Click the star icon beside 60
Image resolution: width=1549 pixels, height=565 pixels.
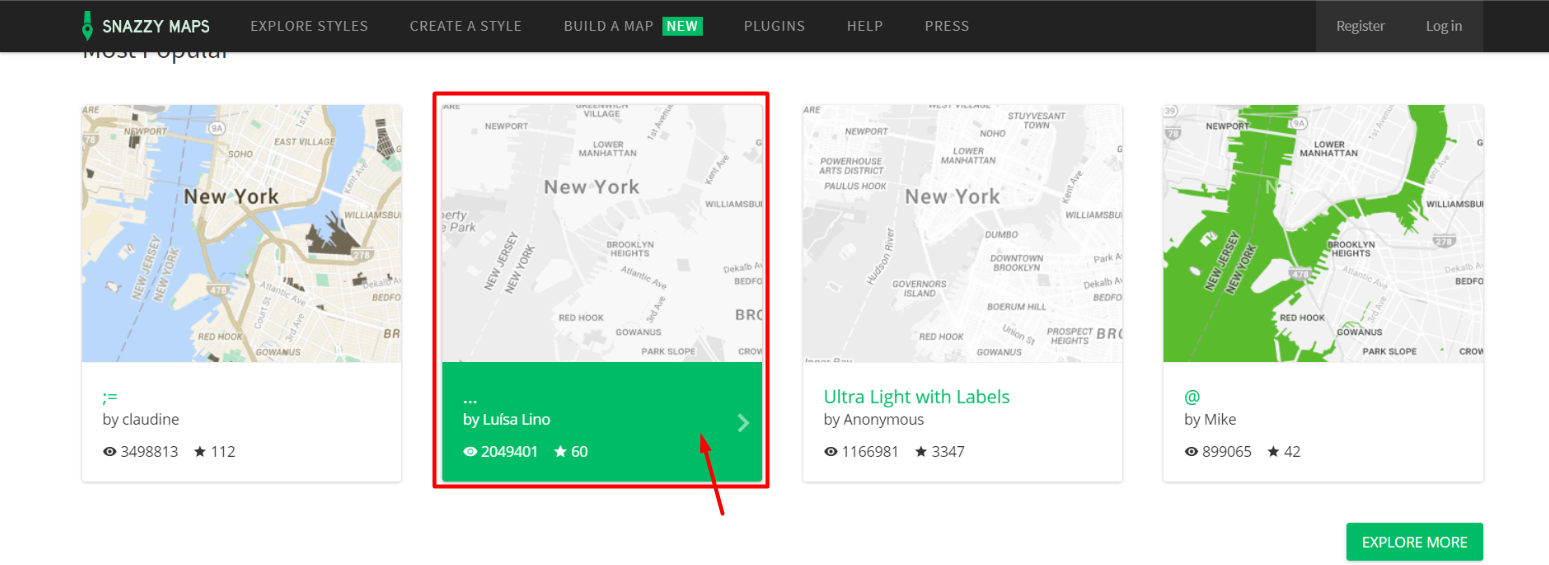point(560,452)
